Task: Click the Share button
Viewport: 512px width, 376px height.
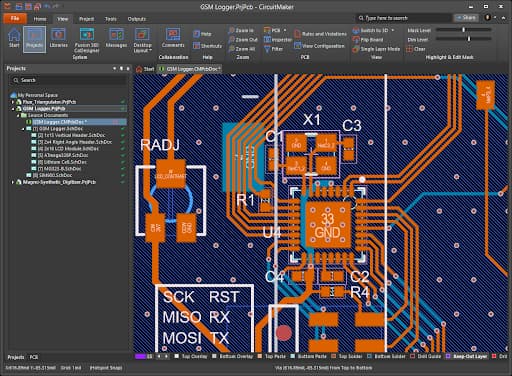Action: pyautogui.click(x=466, y=18)
